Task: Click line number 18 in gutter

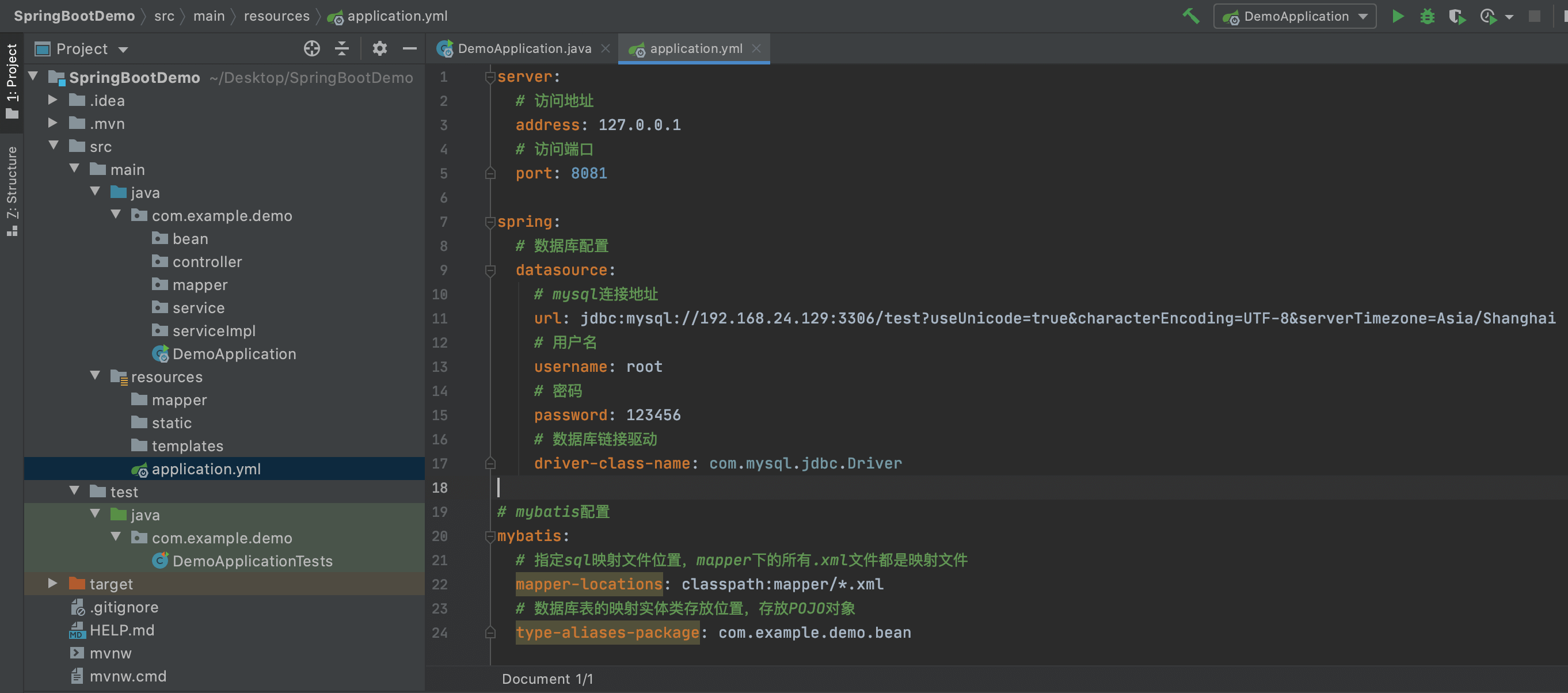Action: pyautogui.click(x=439, y=488)
